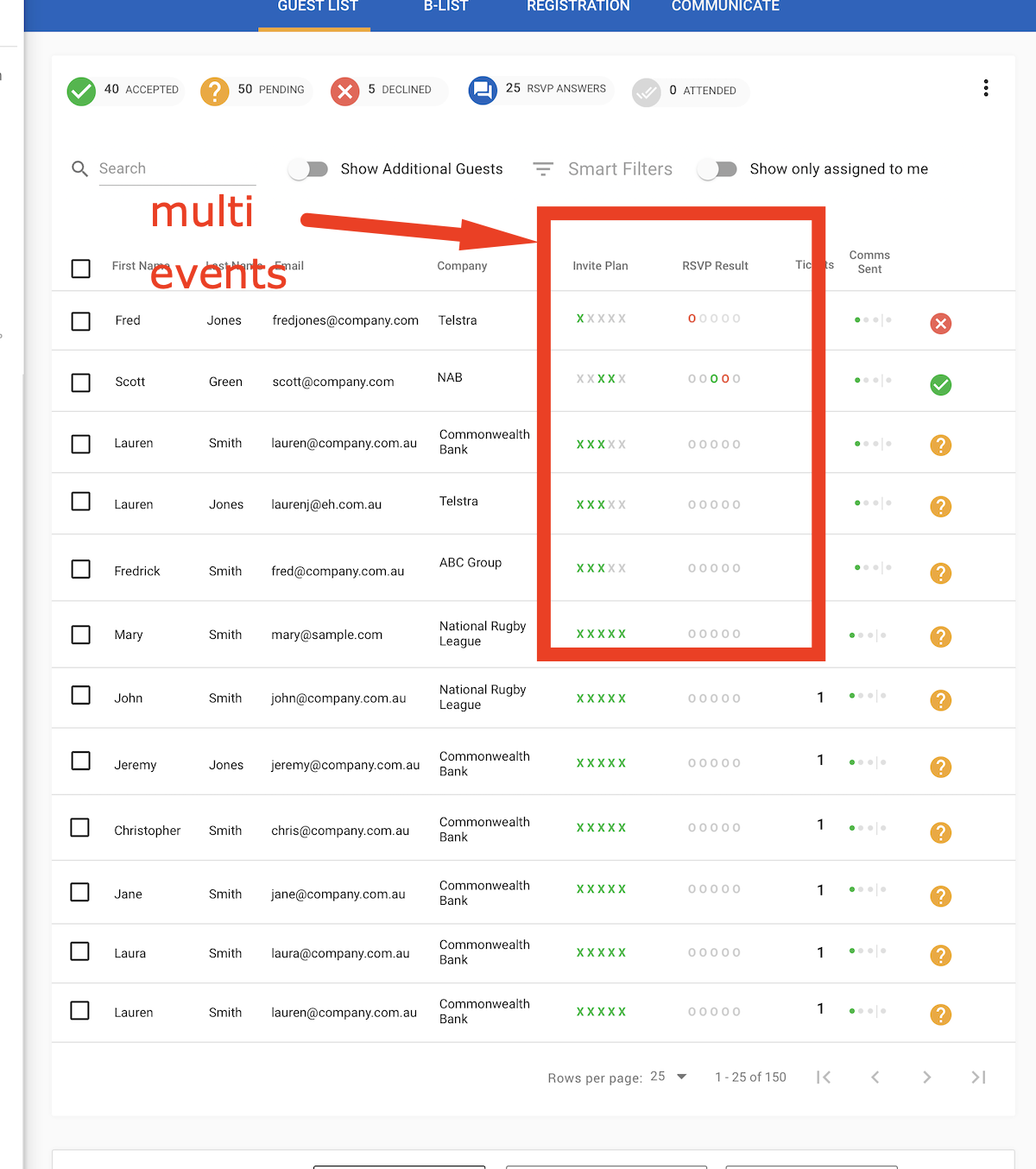The image size is (1036, 1169).
Task: Click the Smart Filters label
Action: [x=620, y=169]
